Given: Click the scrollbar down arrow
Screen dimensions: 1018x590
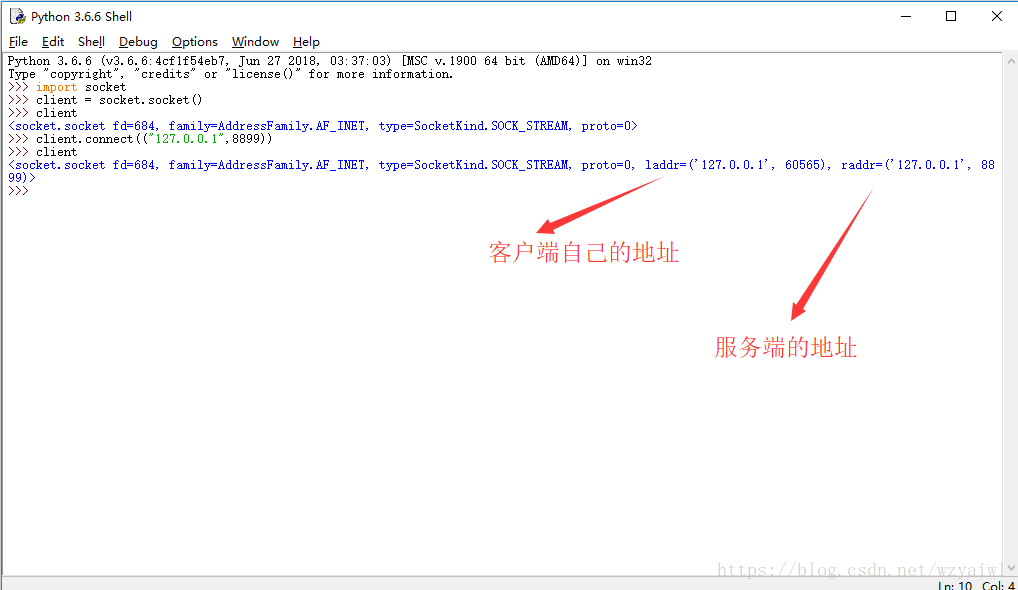Looking at the screenshot, I should (1011, 568).
